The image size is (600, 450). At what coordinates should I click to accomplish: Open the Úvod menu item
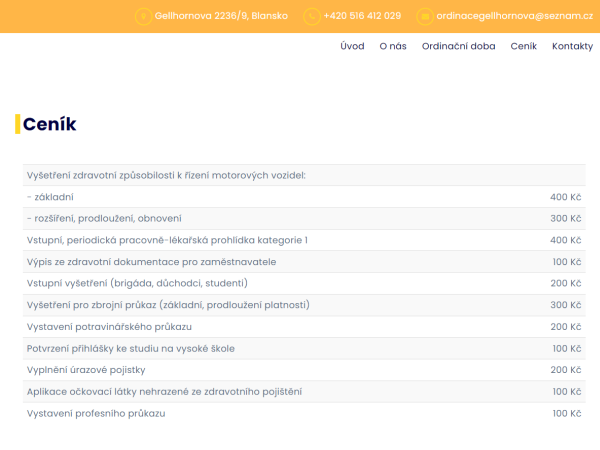tap(352, 46)
